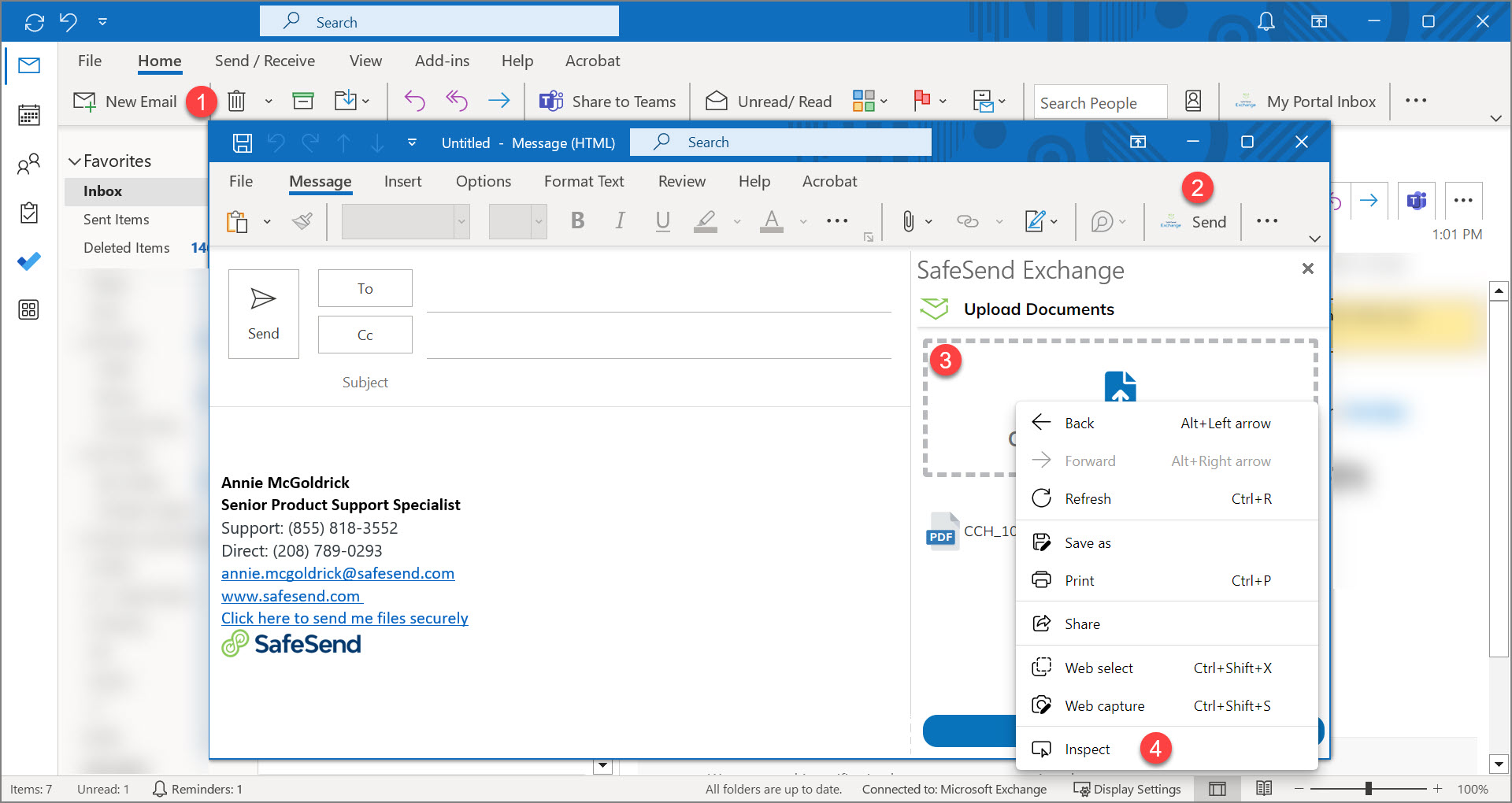The width and height of the screenshot is (1512, 803).
Task: Choose Refresh in context menu
Action: tap(1166, 498)
